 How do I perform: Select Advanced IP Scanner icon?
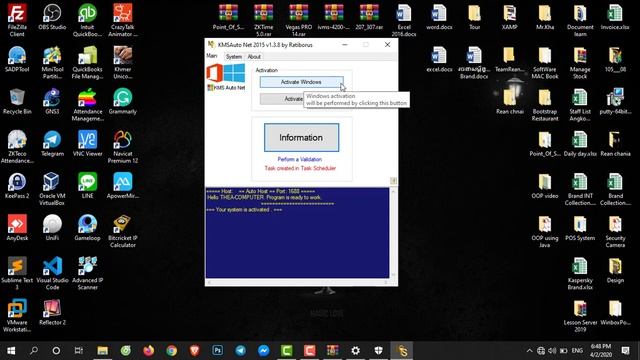(x=87, y=273)
